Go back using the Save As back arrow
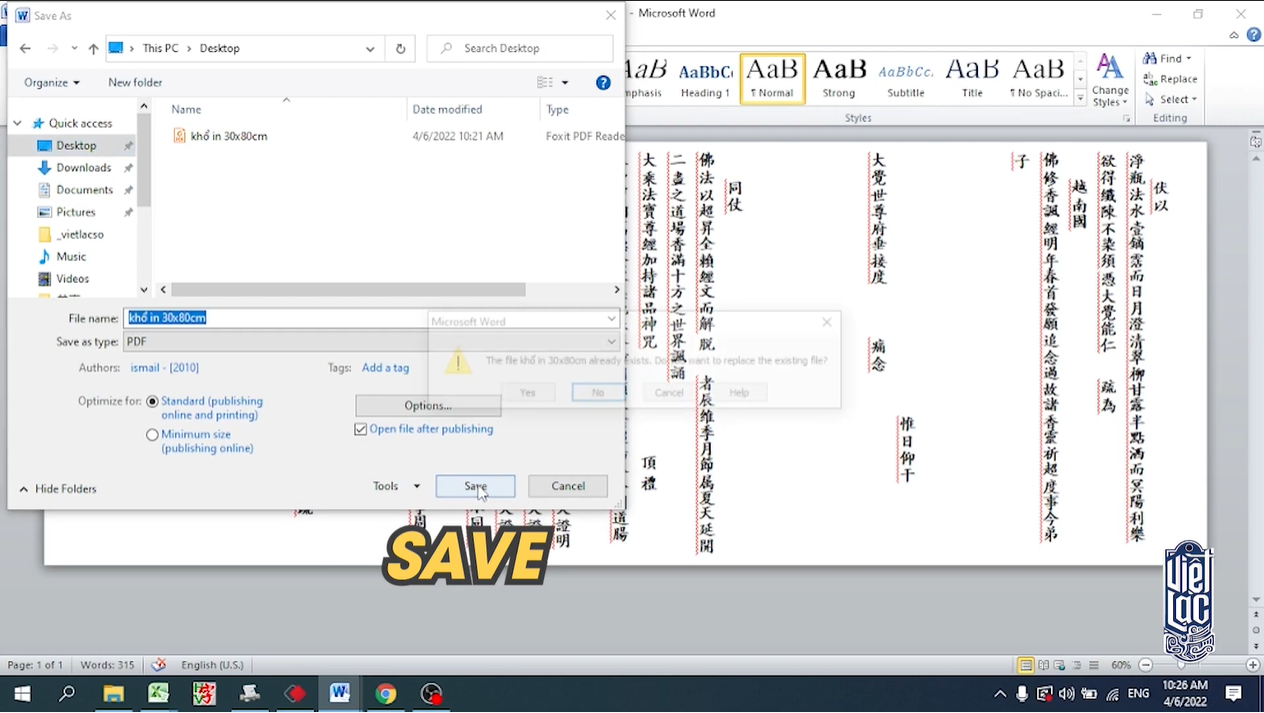The height and width of the screenshot is (713, 1264). click(25, 48)
